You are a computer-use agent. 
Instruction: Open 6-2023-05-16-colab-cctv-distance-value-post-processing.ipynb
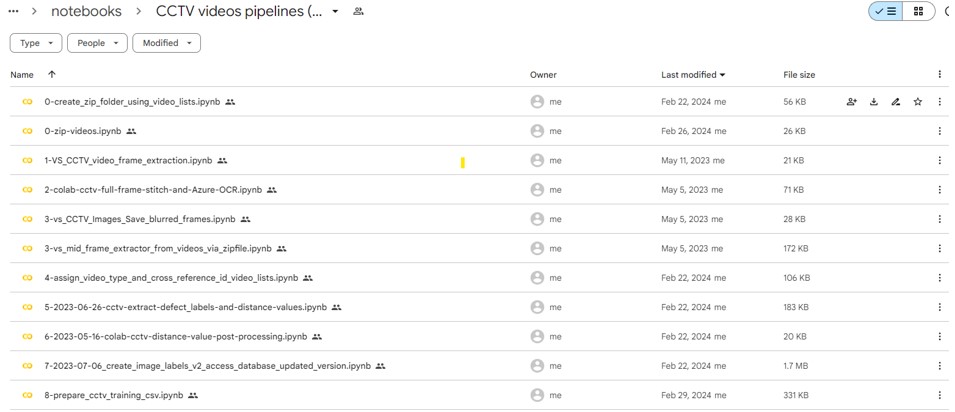point(176,336)
